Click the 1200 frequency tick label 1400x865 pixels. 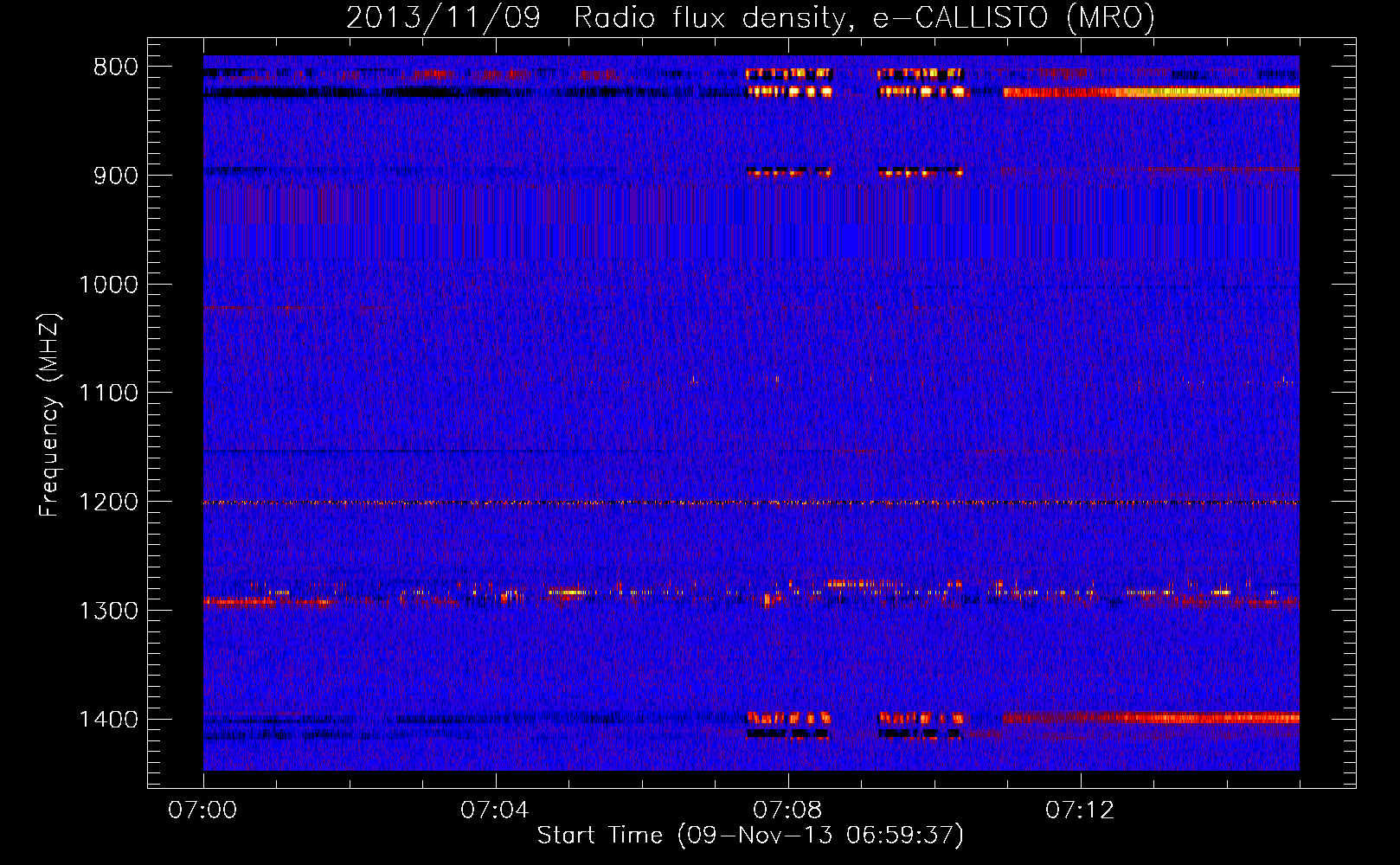108,503
